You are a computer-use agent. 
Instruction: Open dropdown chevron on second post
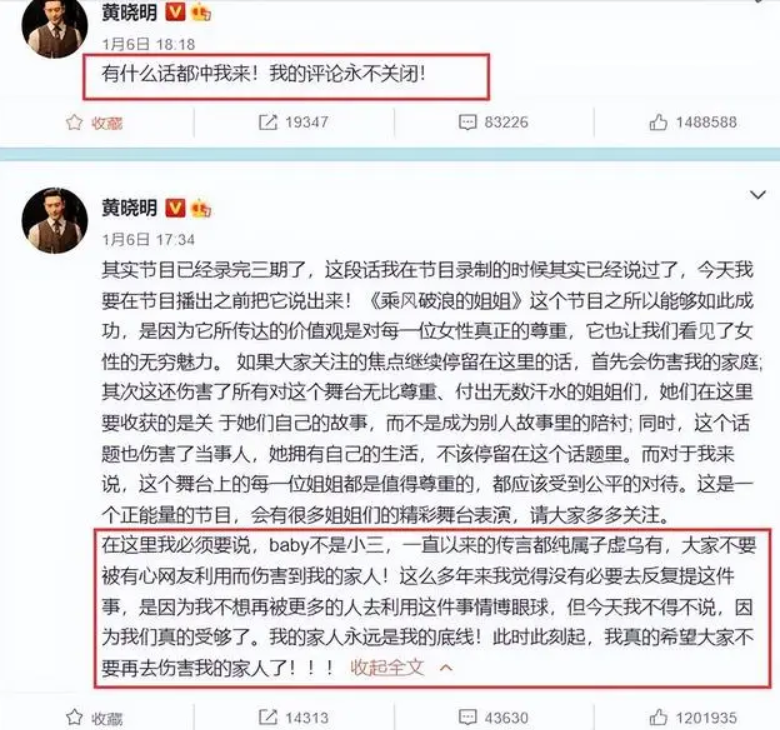point(758,195)
